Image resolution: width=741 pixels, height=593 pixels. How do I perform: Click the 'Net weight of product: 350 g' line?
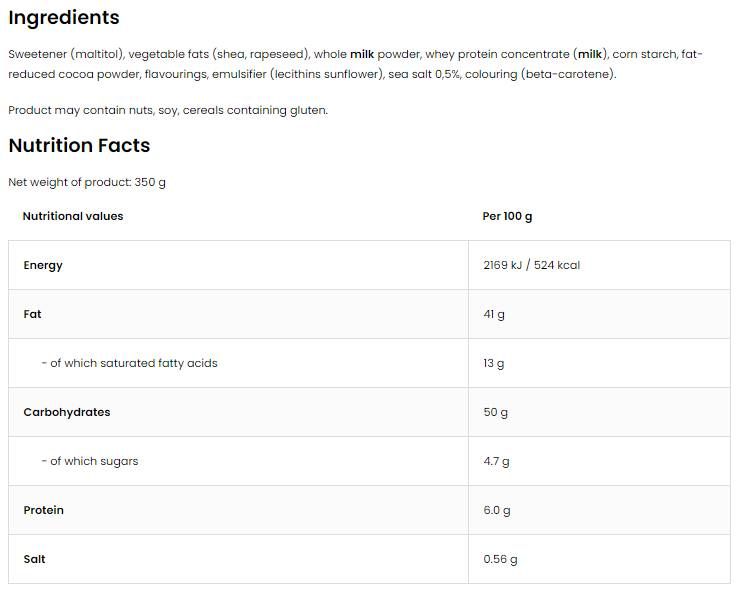87,182
